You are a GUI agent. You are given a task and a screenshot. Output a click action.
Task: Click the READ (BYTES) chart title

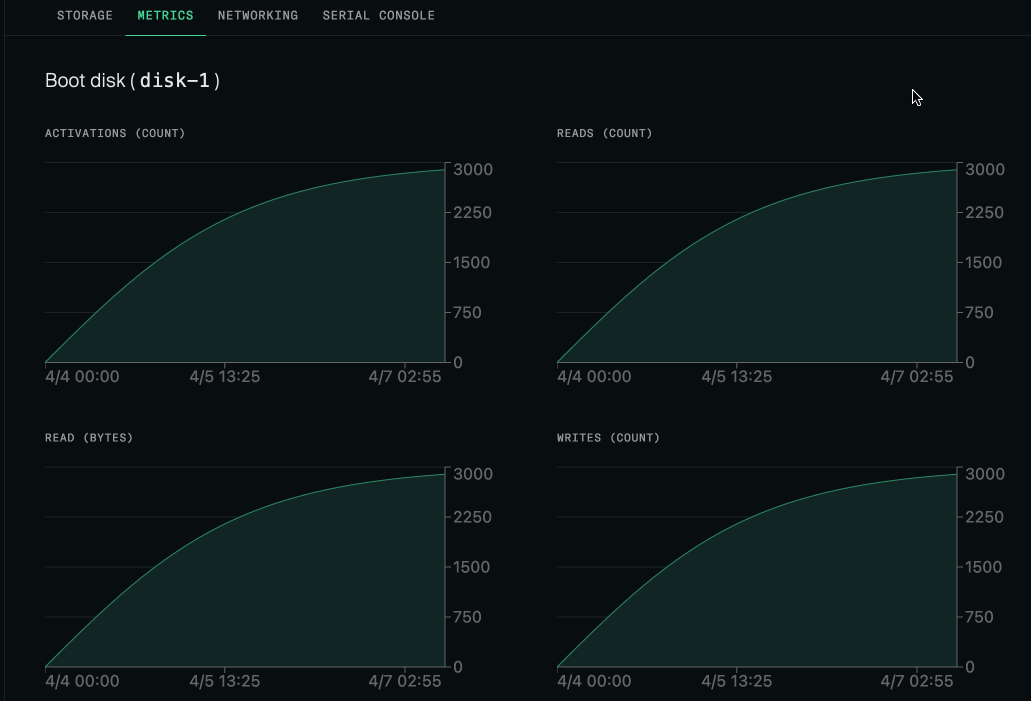click(x=88, y=437)
